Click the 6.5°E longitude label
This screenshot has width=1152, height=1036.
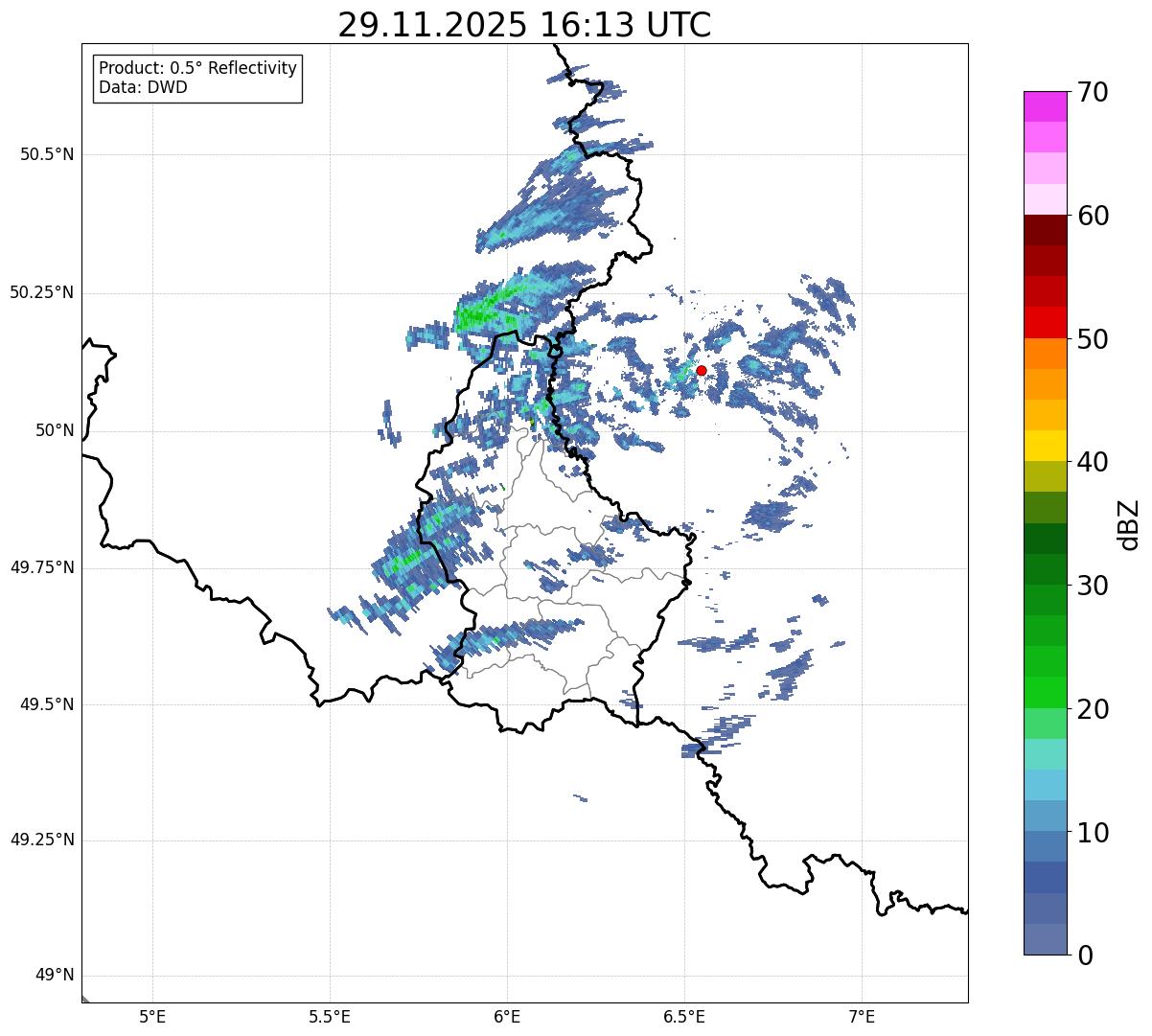[x=684, y=1017]
